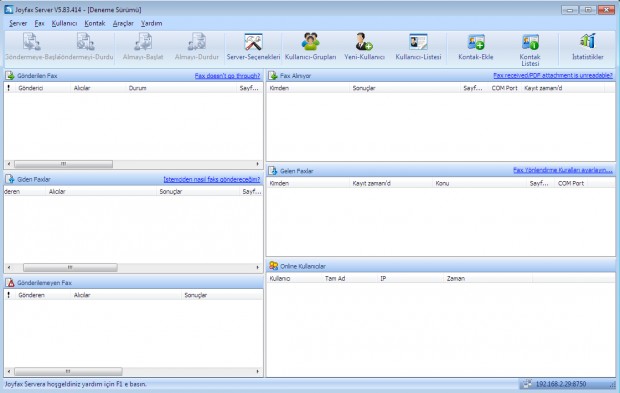Add contact via Kontak-Ekle icon

click(476, 42)
